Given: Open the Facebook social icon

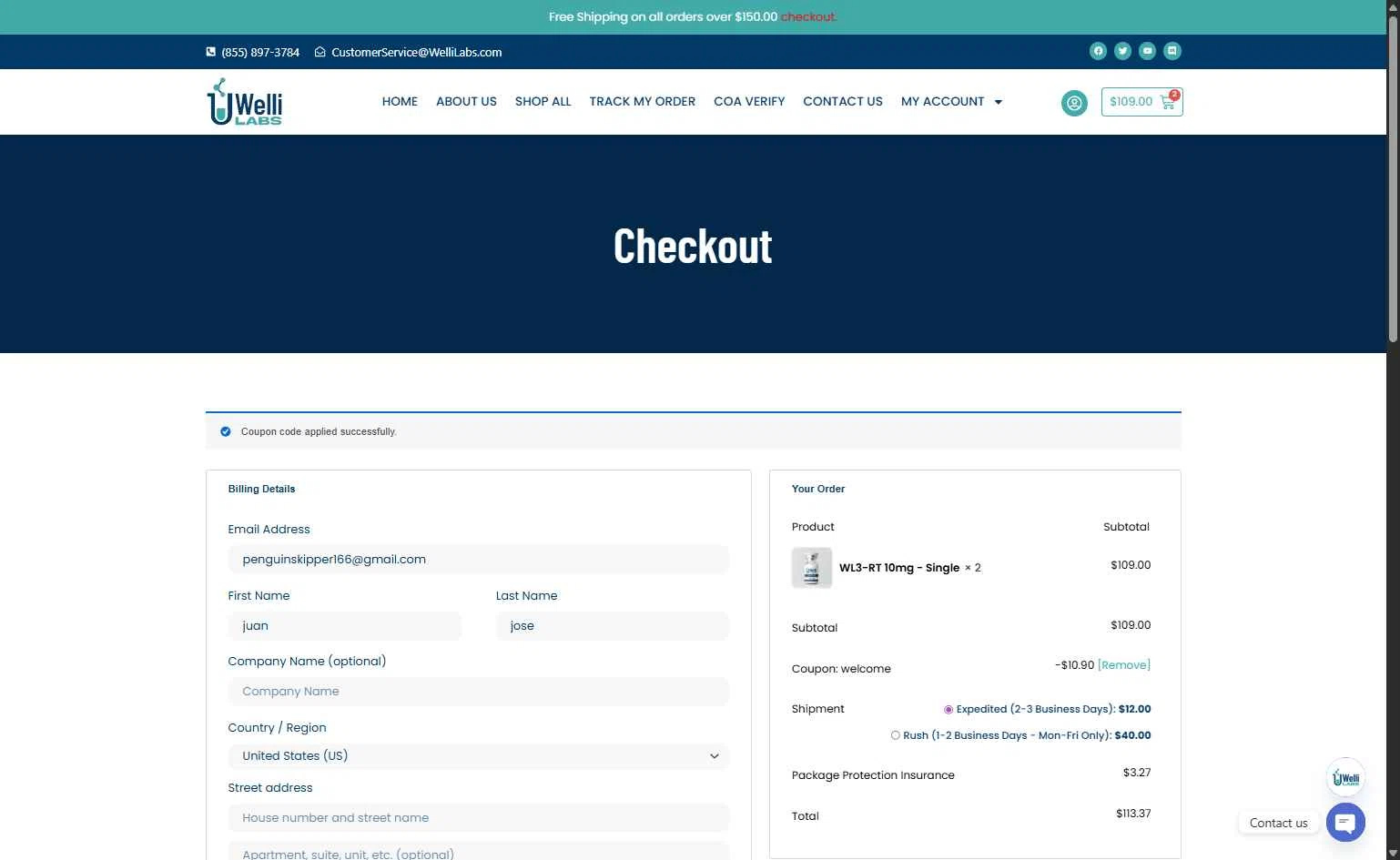Looking at the screenshot, I should (x=1098, y=51).
